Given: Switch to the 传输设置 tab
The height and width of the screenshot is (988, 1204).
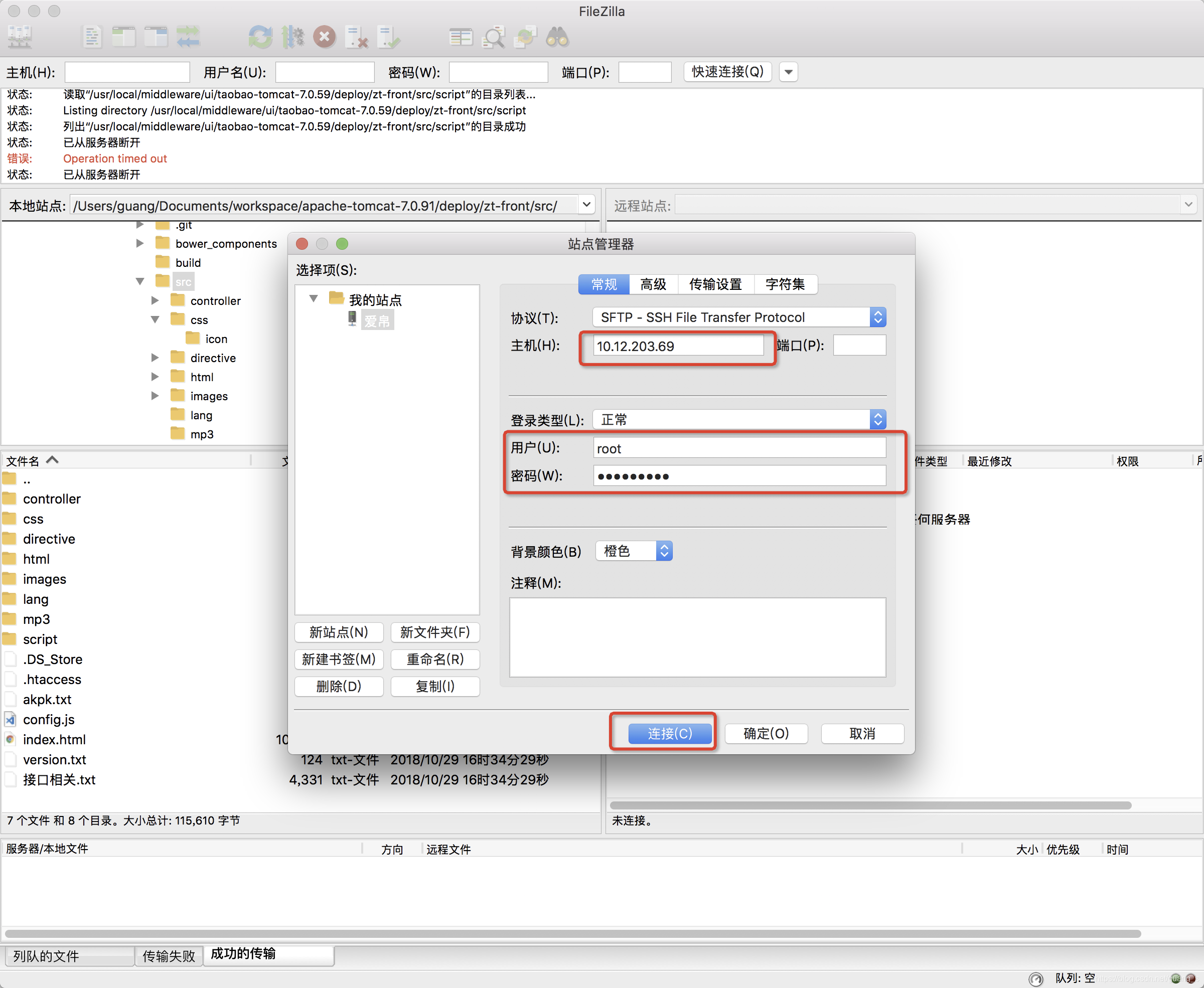Looking at the screenshot, I should [715, 284].
